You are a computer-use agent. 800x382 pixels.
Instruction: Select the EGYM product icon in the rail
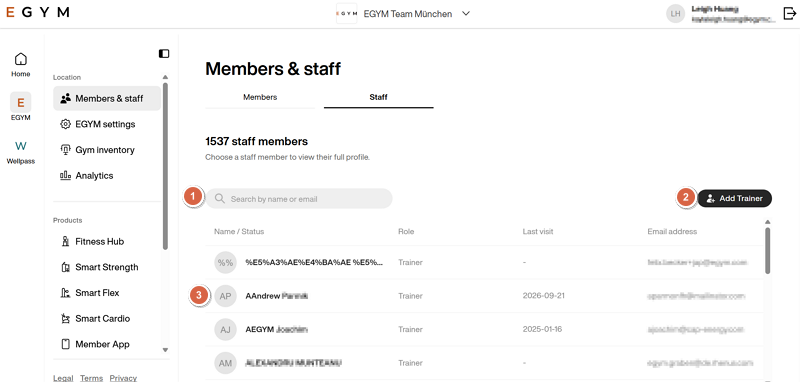click(21, 103)
